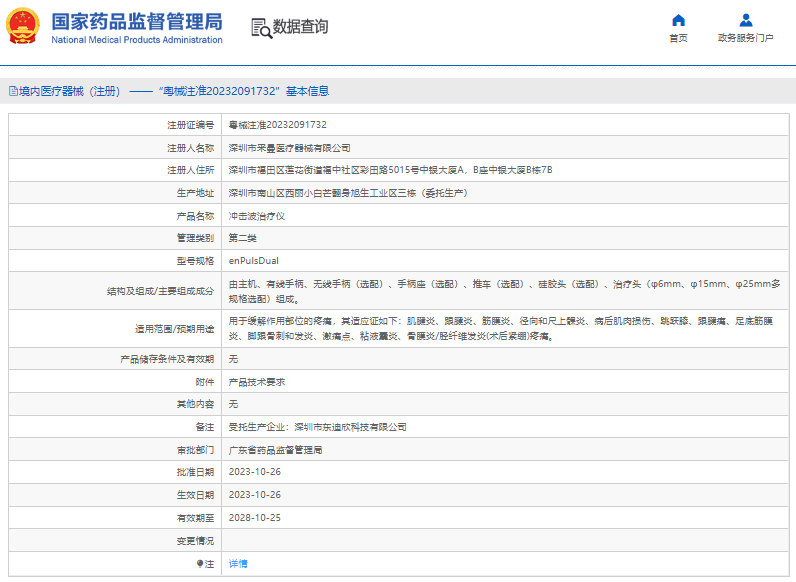Screen dimensions: 796x582
Task: Click the 注册人住所 row label
Action: 191,170
